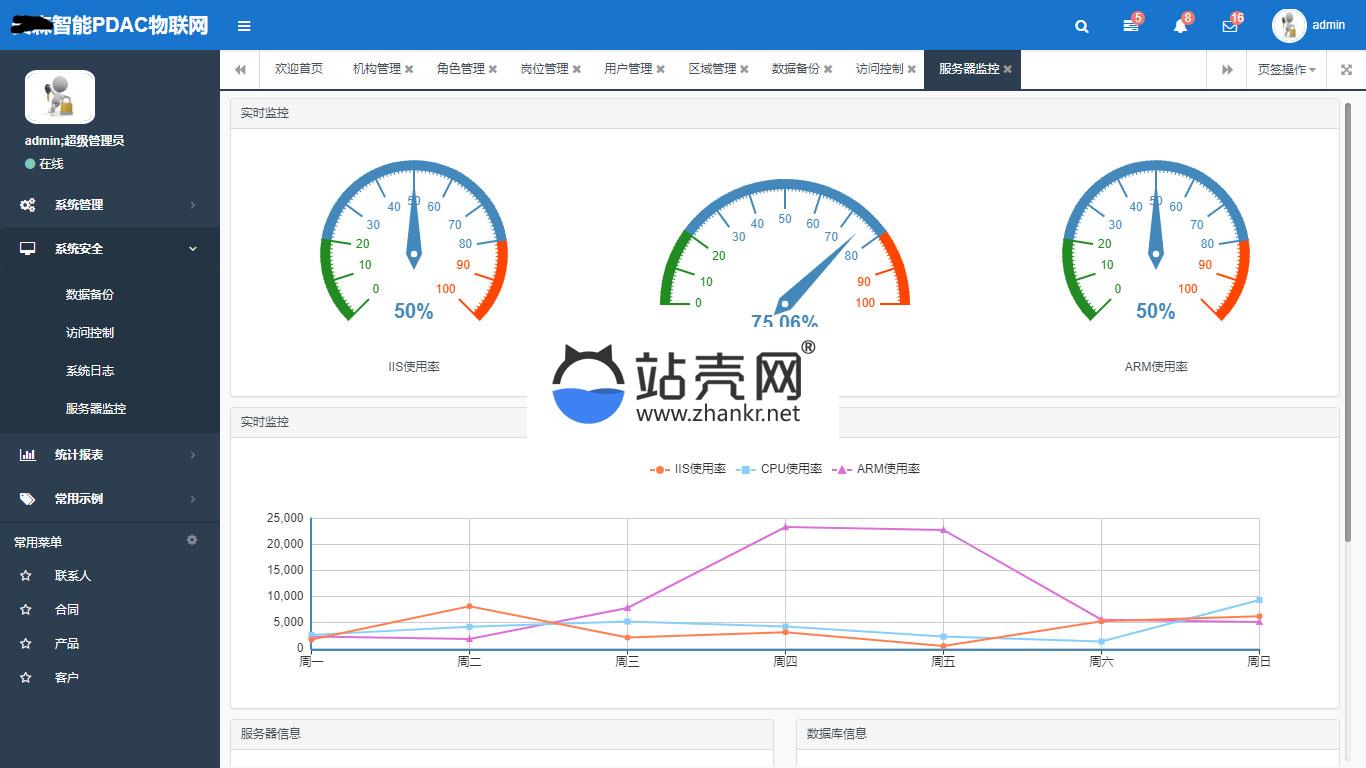
Task: Click the gear icon beside 常用菜单
Action: click(192, 540)
